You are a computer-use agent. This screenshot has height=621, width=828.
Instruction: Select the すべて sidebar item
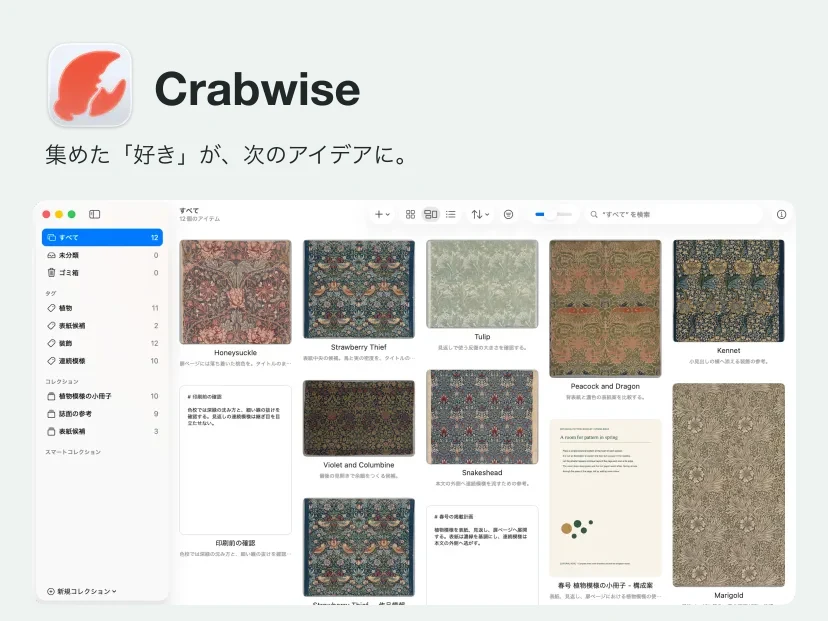coord(102,238)
